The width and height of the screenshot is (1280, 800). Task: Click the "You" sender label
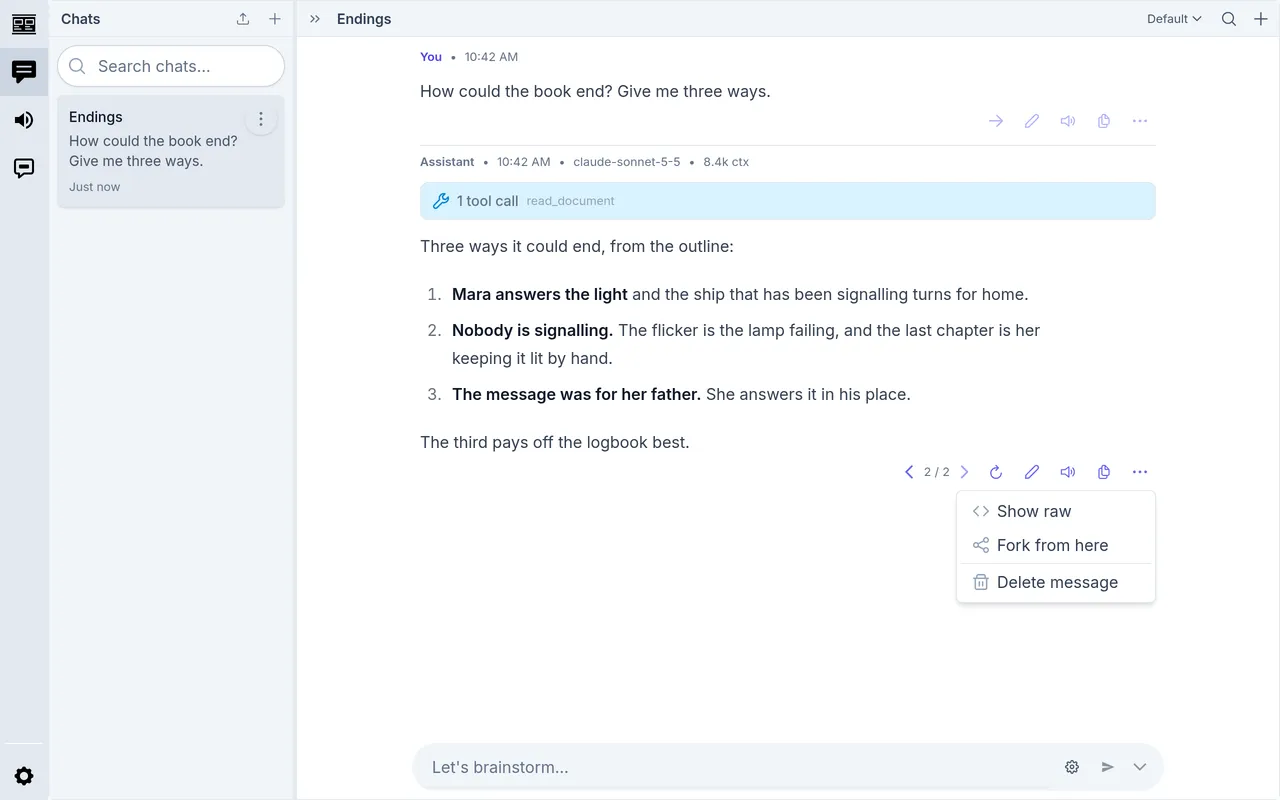pyautogui.click(x=431, y=57)
